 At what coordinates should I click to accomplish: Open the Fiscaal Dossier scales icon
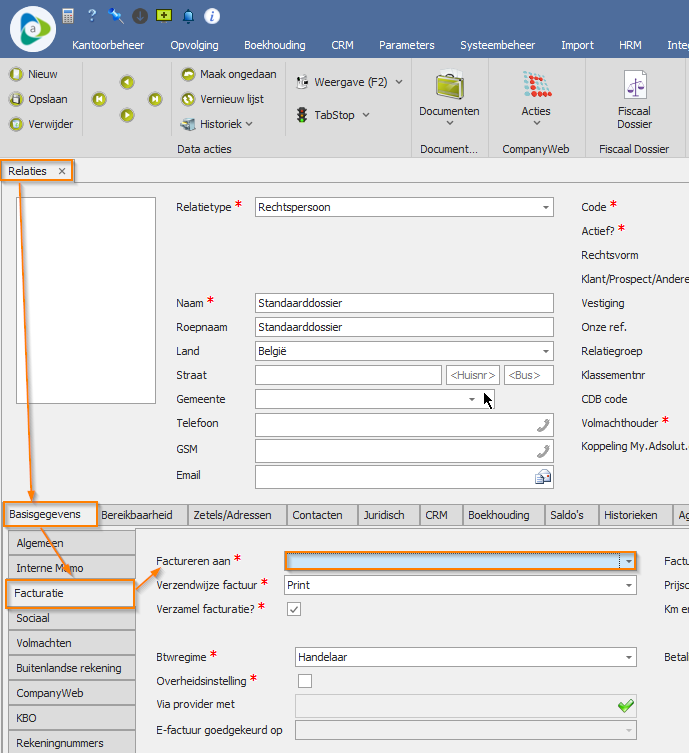coord(634,86)
